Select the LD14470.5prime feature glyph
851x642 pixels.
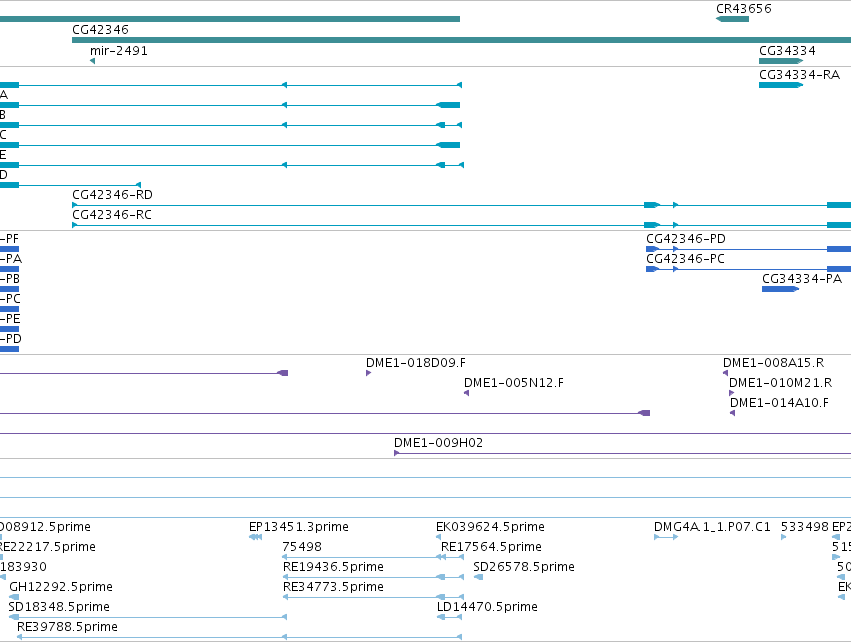click(449, 617)
